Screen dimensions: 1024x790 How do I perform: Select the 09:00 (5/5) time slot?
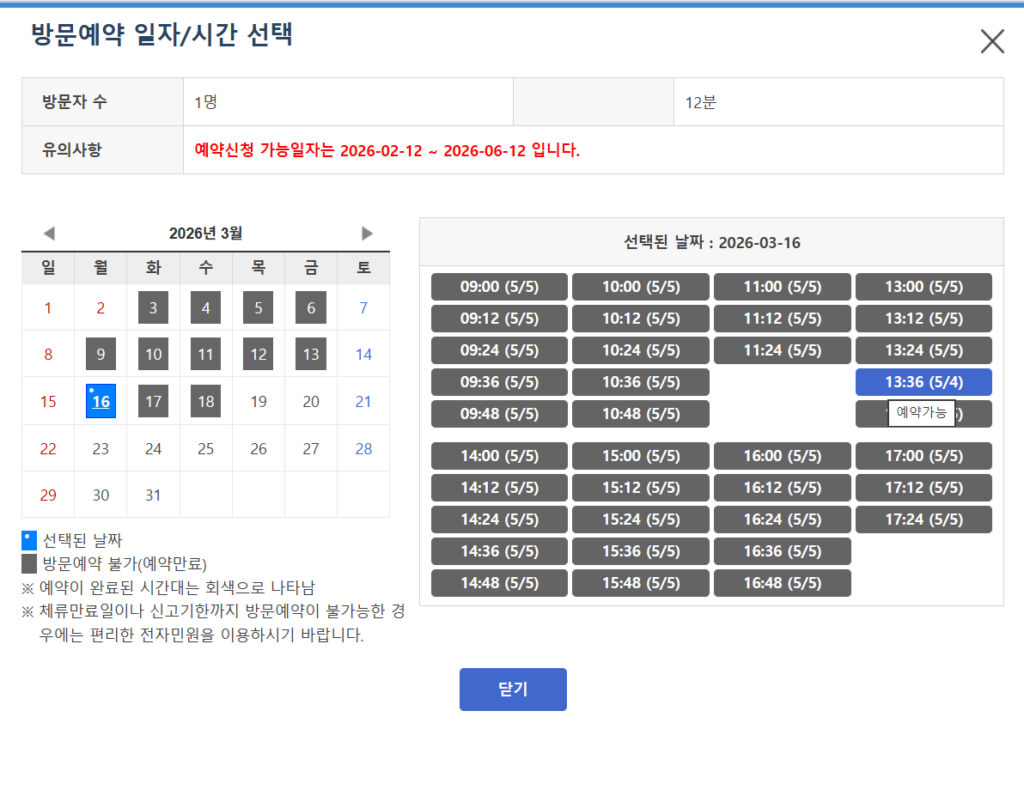coord(499,287)
